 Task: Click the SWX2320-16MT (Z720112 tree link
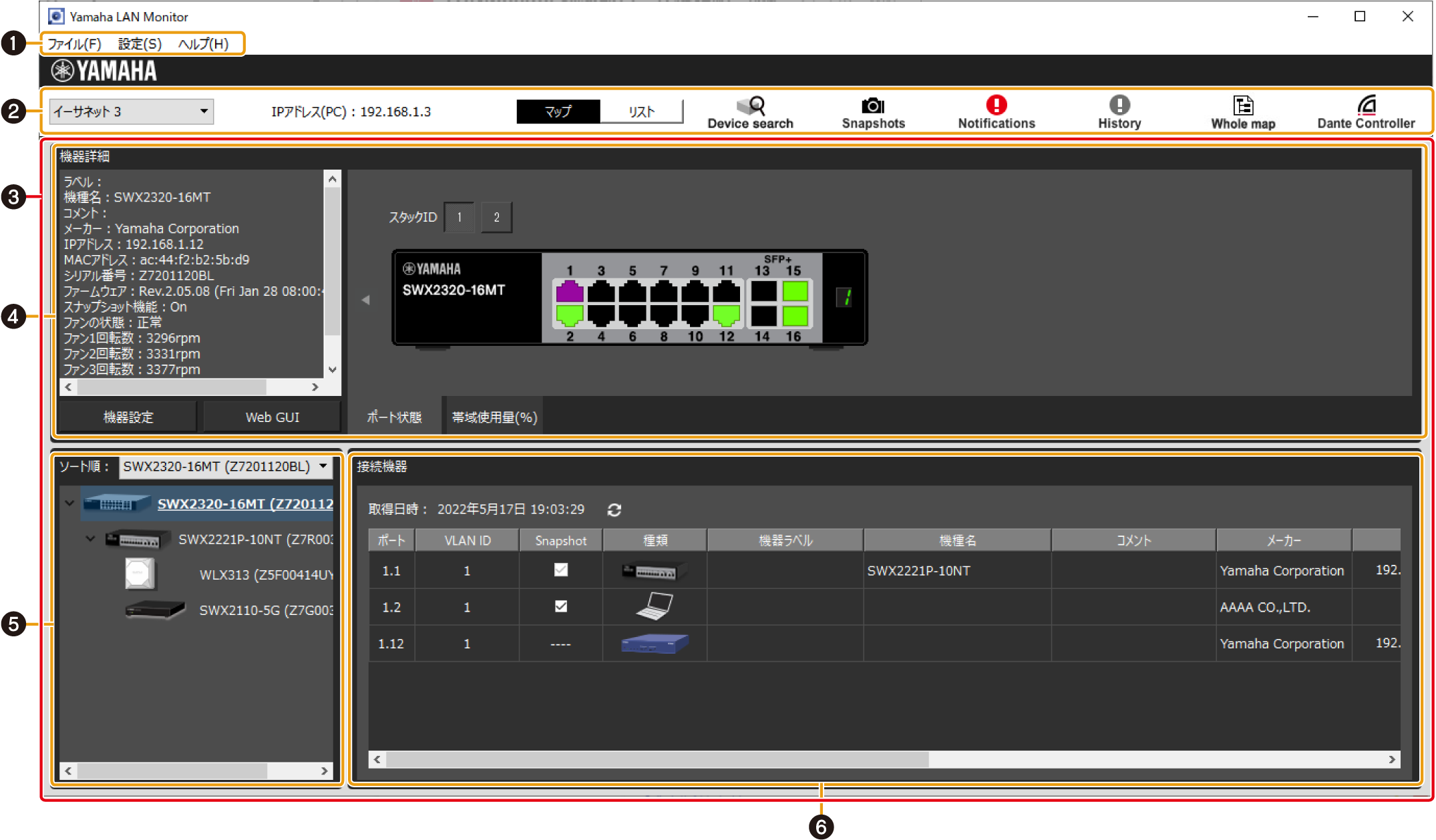(x=245, y=504)
